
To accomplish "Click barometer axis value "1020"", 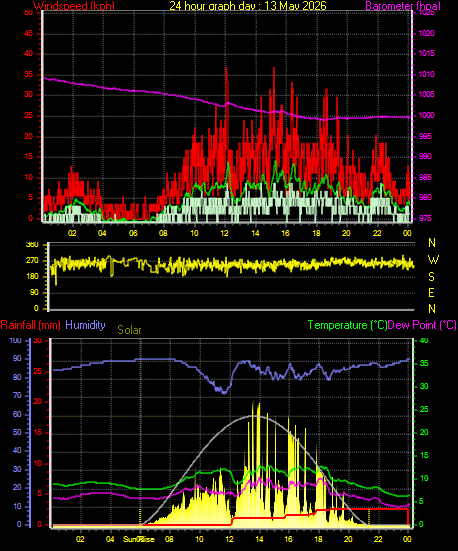I will (x=427, y=33).
